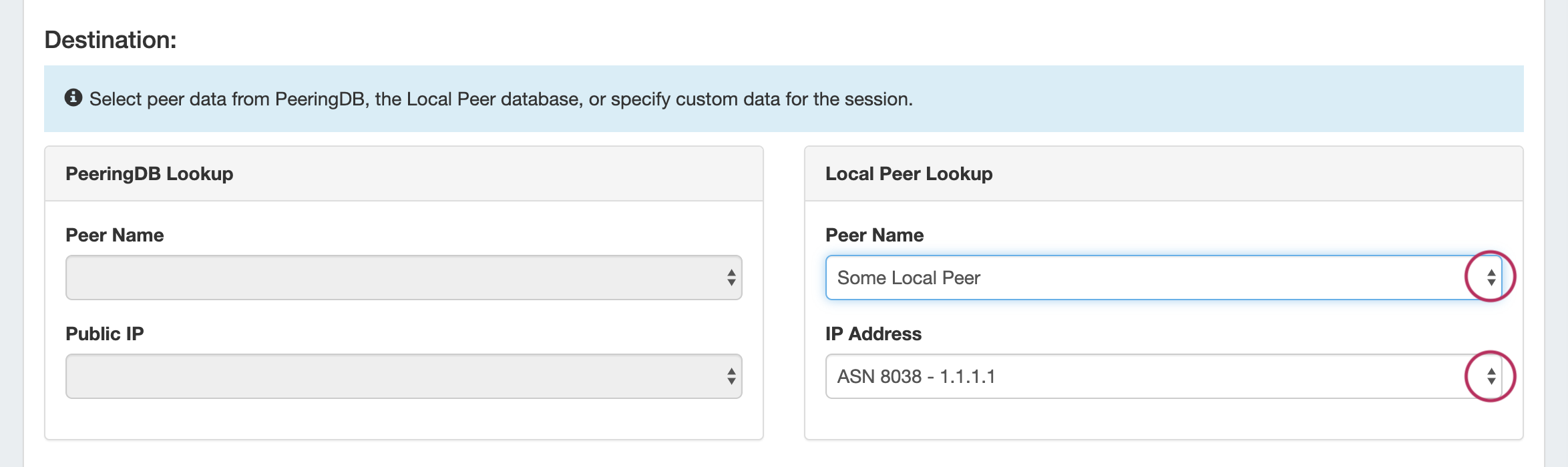This screenshot has width=1568, height=467.
Task: Click the arrows on the Public IP select
Action: pyautogui.click(x=731, y=376)
